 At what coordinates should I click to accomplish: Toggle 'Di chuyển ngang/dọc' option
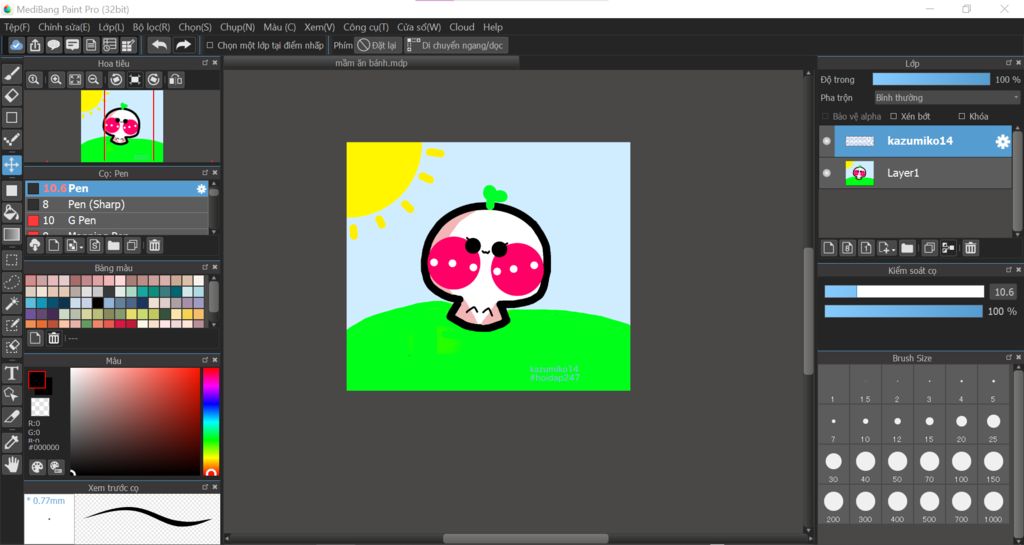click(x=455, y=45)
